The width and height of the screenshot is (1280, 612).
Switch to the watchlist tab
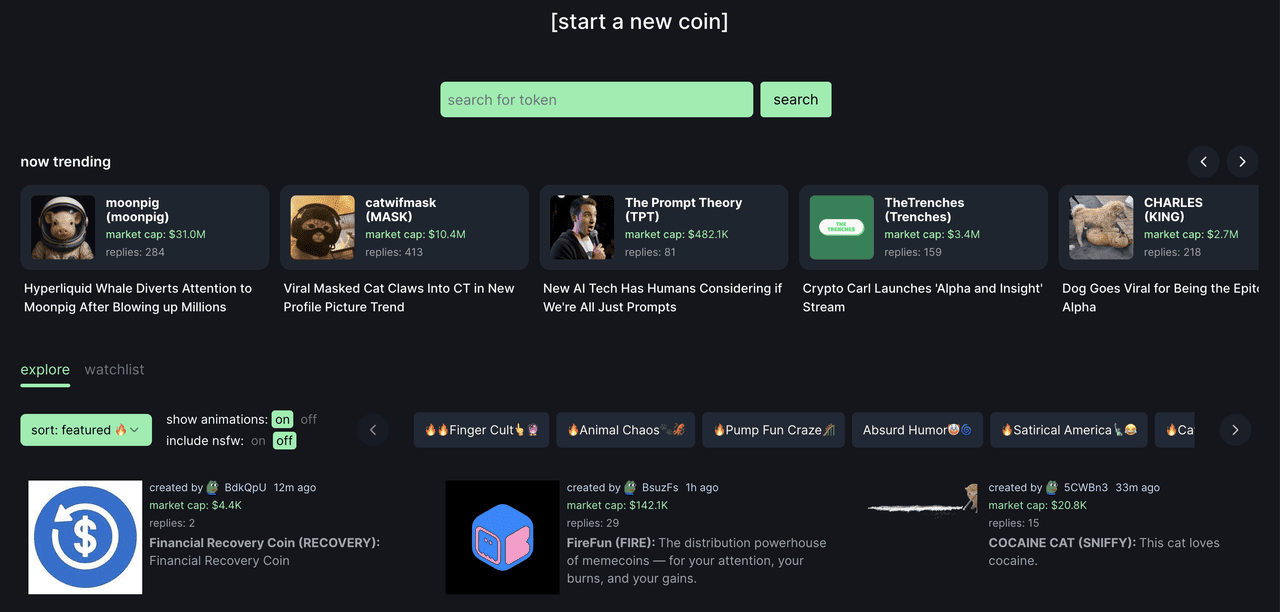click(x=114, y=369)
